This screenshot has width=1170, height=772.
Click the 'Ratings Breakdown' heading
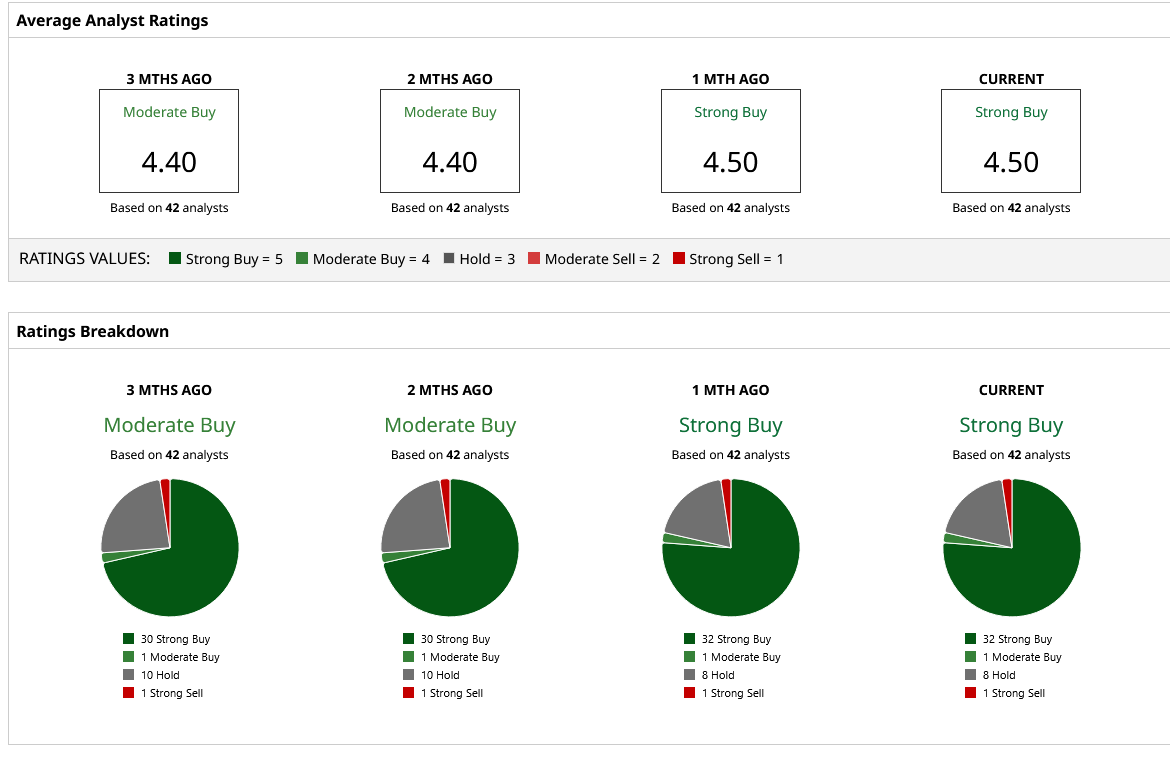click(x=93, y=332)
